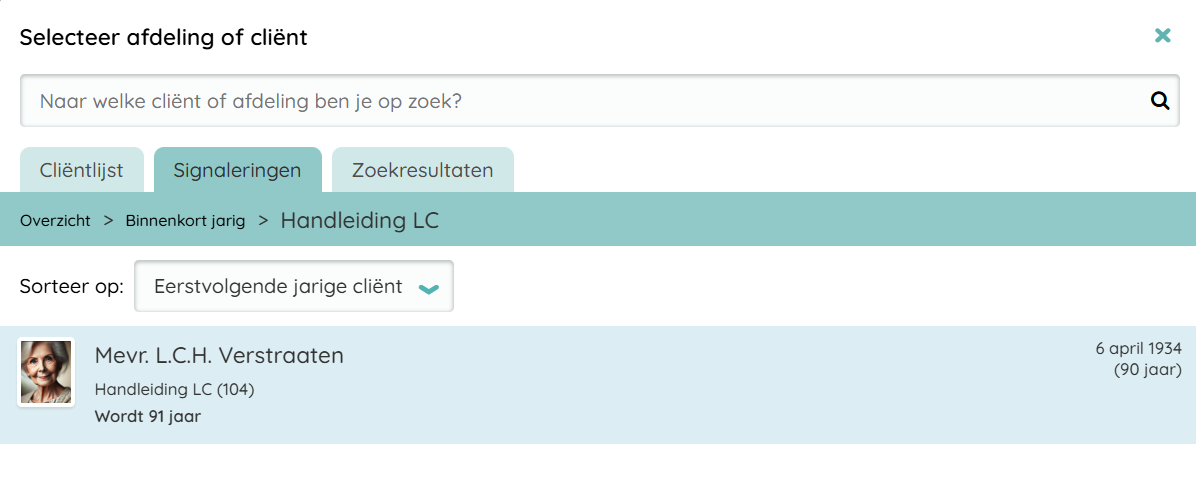Click the Sorteer op label
Image resolution: width=1196 pixels, height=496 pixels.
coord(71,287)
